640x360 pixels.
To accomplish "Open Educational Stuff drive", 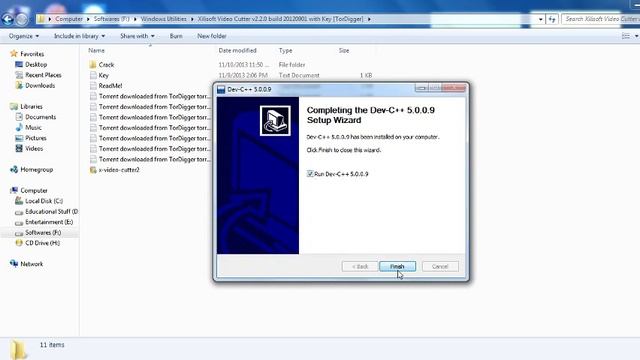I will click(51, 211).
